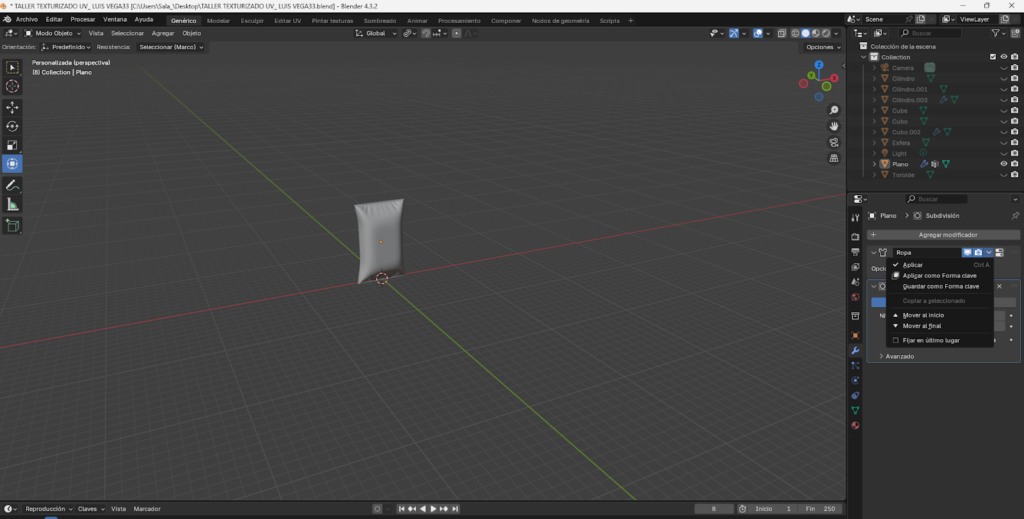
Task: Select the Annotate tool
Action: pyautogui.click(x=12, y=185)
